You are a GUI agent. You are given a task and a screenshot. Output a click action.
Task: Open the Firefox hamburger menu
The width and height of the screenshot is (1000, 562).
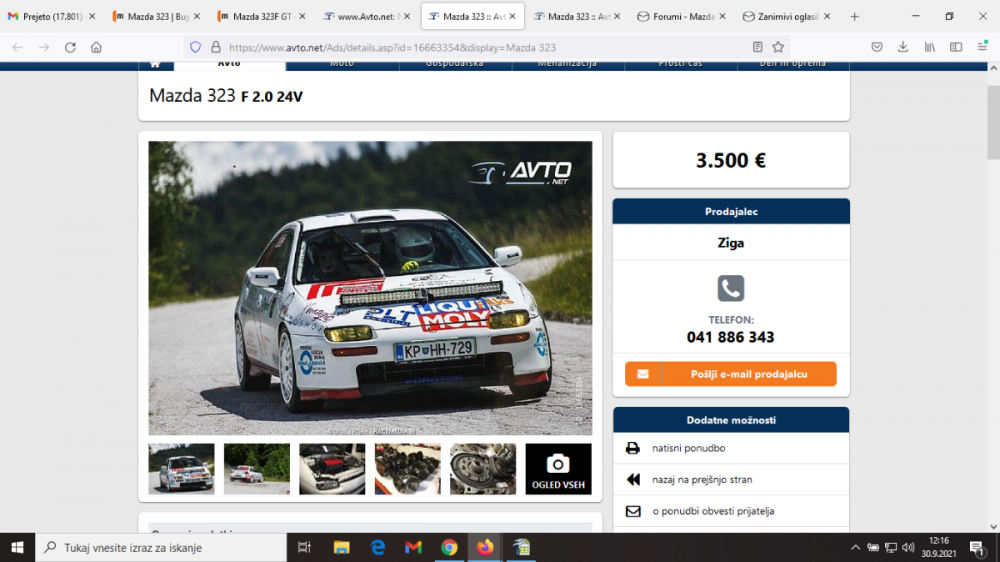coord(982,47)
